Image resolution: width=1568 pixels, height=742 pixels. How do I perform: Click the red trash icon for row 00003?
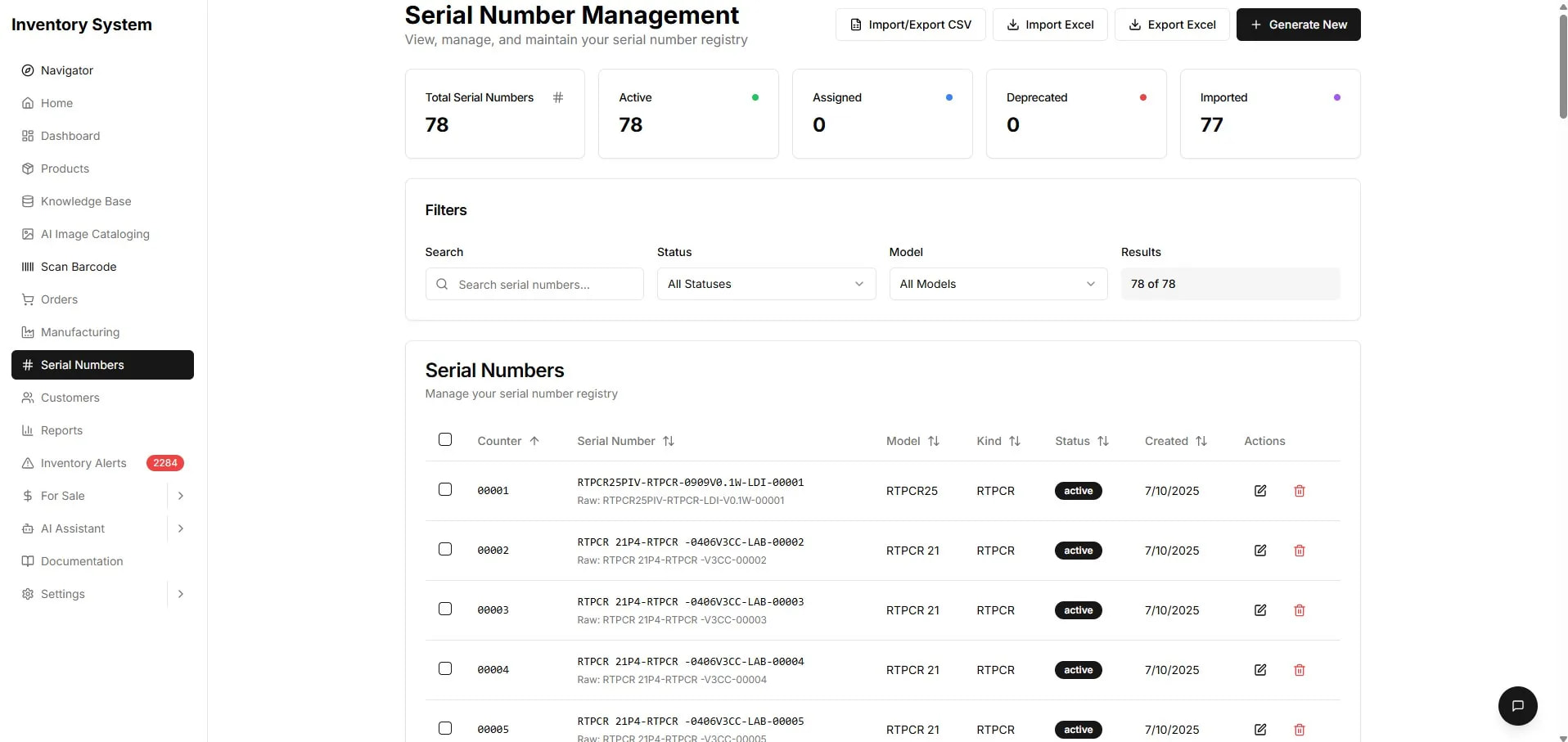tap(1299, 610)
